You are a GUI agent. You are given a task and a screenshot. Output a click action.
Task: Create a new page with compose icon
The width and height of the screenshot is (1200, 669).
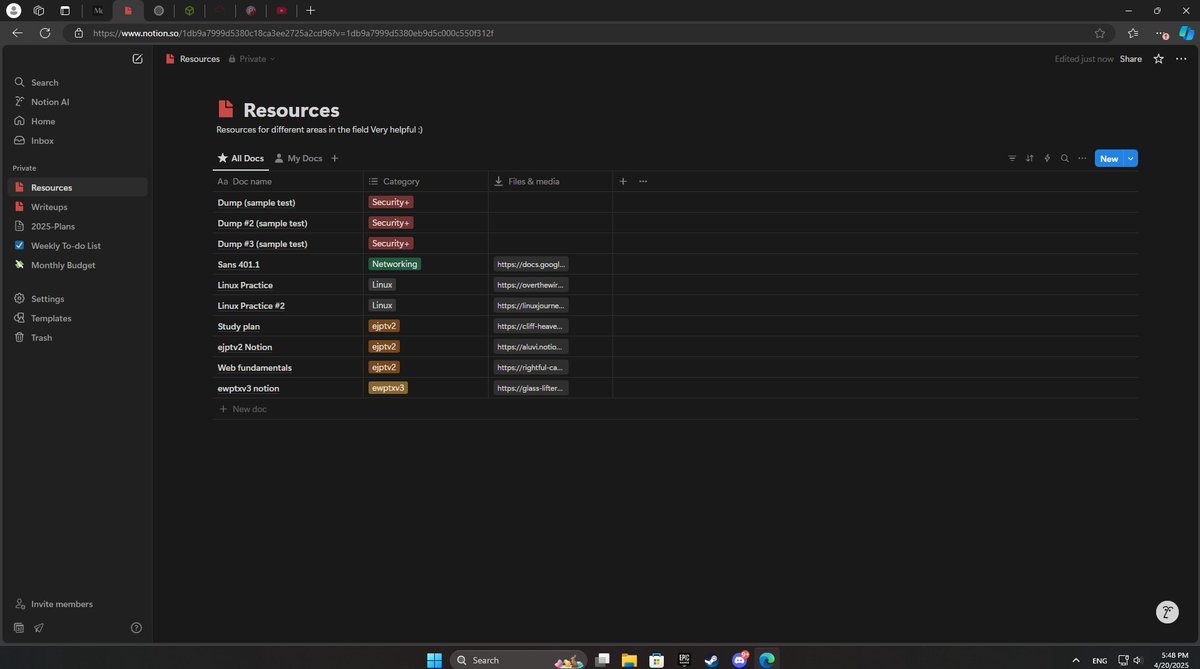pyautogui.click(x=137, y=59)
